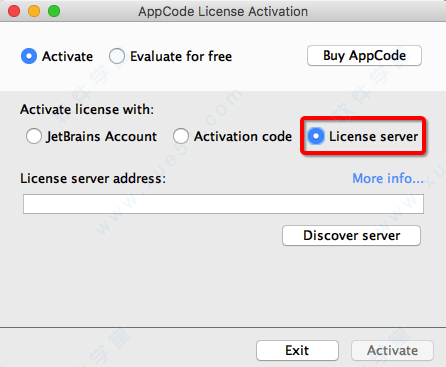Image resolution: width=446 pixels, height=367 pixels.
Task: Minimize the window with yellow button
Action: click(x=34, y=11)
